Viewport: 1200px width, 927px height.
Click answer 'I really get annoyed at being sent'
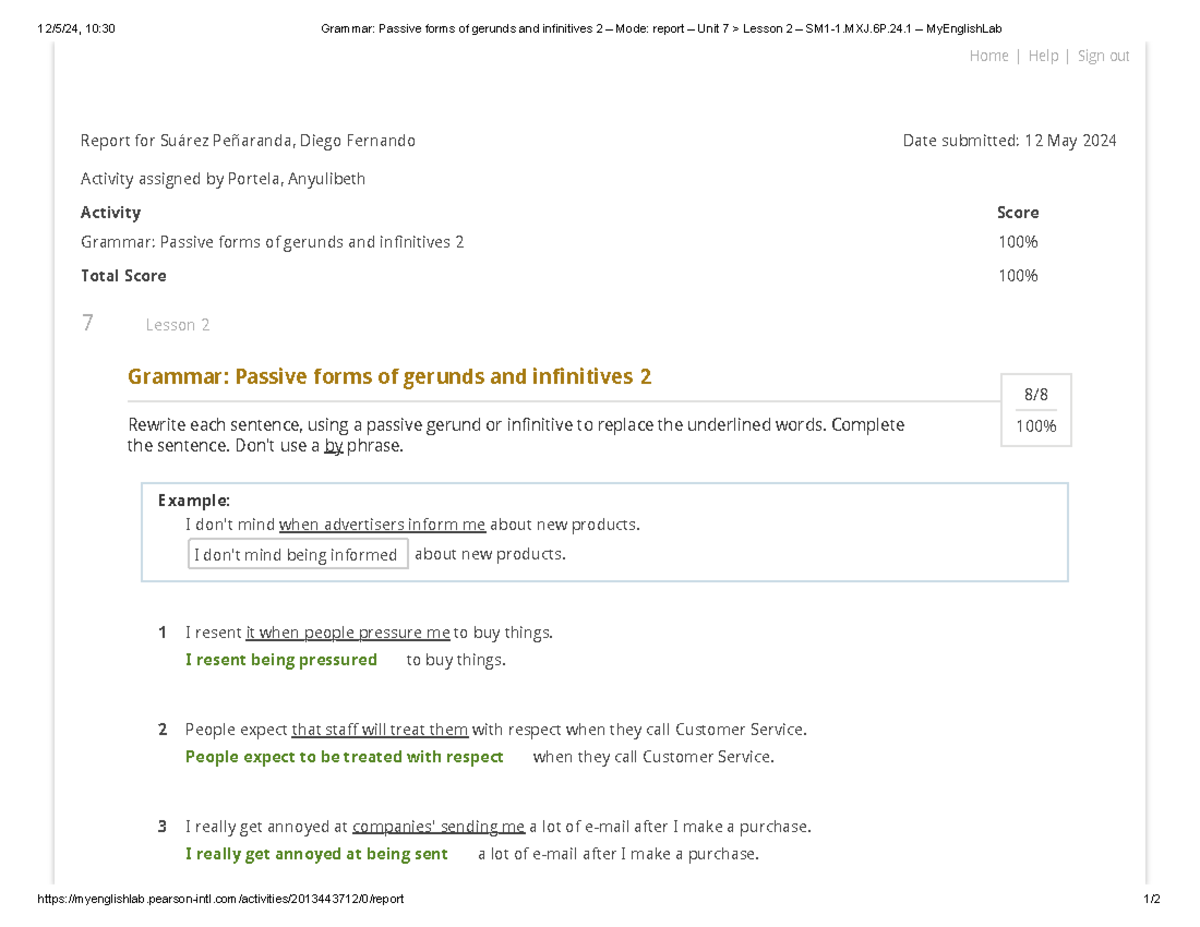click(317, 854)
